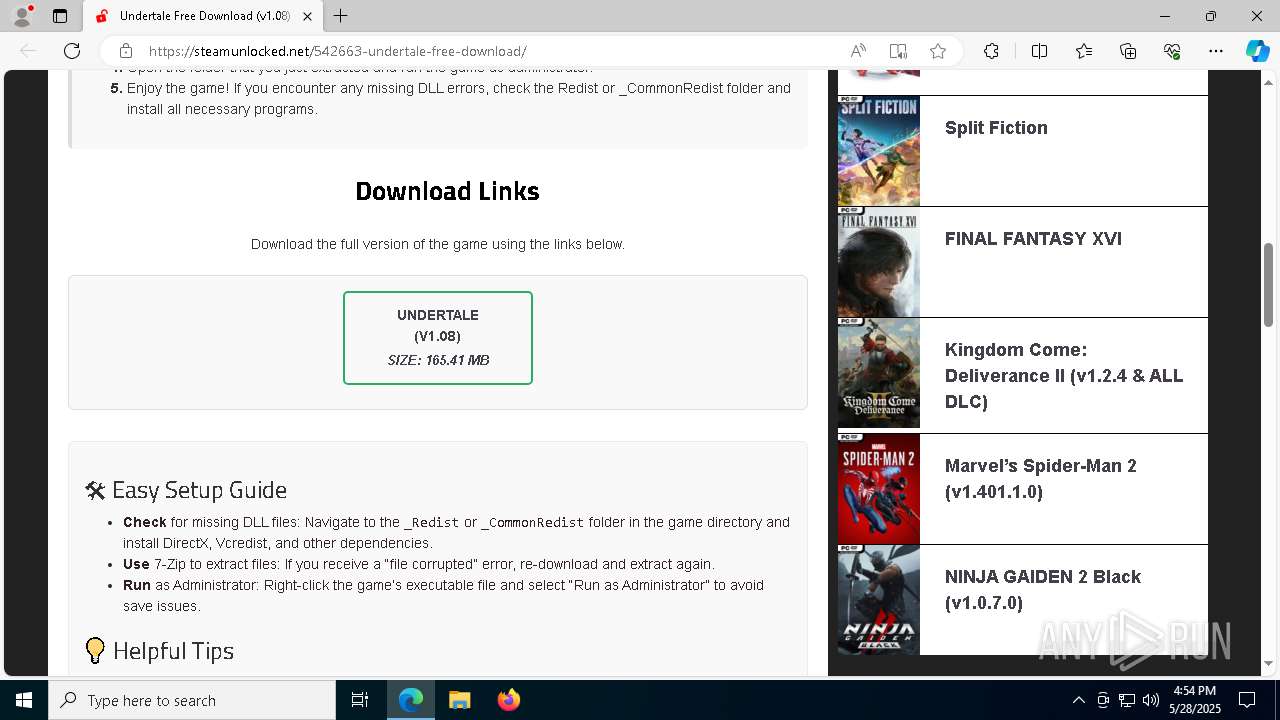The width and height of the screenshot is (1280, 720).
Task: Open NINJA GAIDEN 2 Black link
Action: coord(1043,590)
